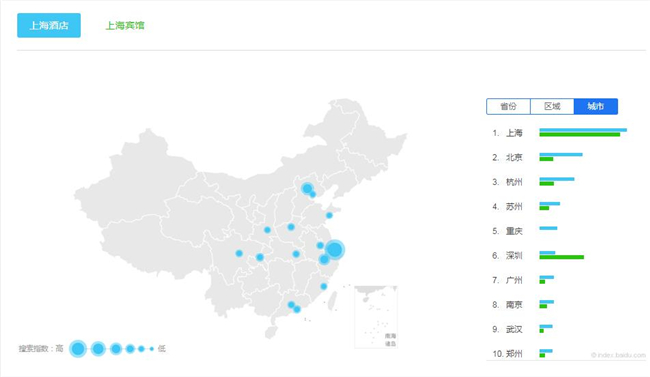
Task: Click the Xi'an dot on the map
Action: 267,230
